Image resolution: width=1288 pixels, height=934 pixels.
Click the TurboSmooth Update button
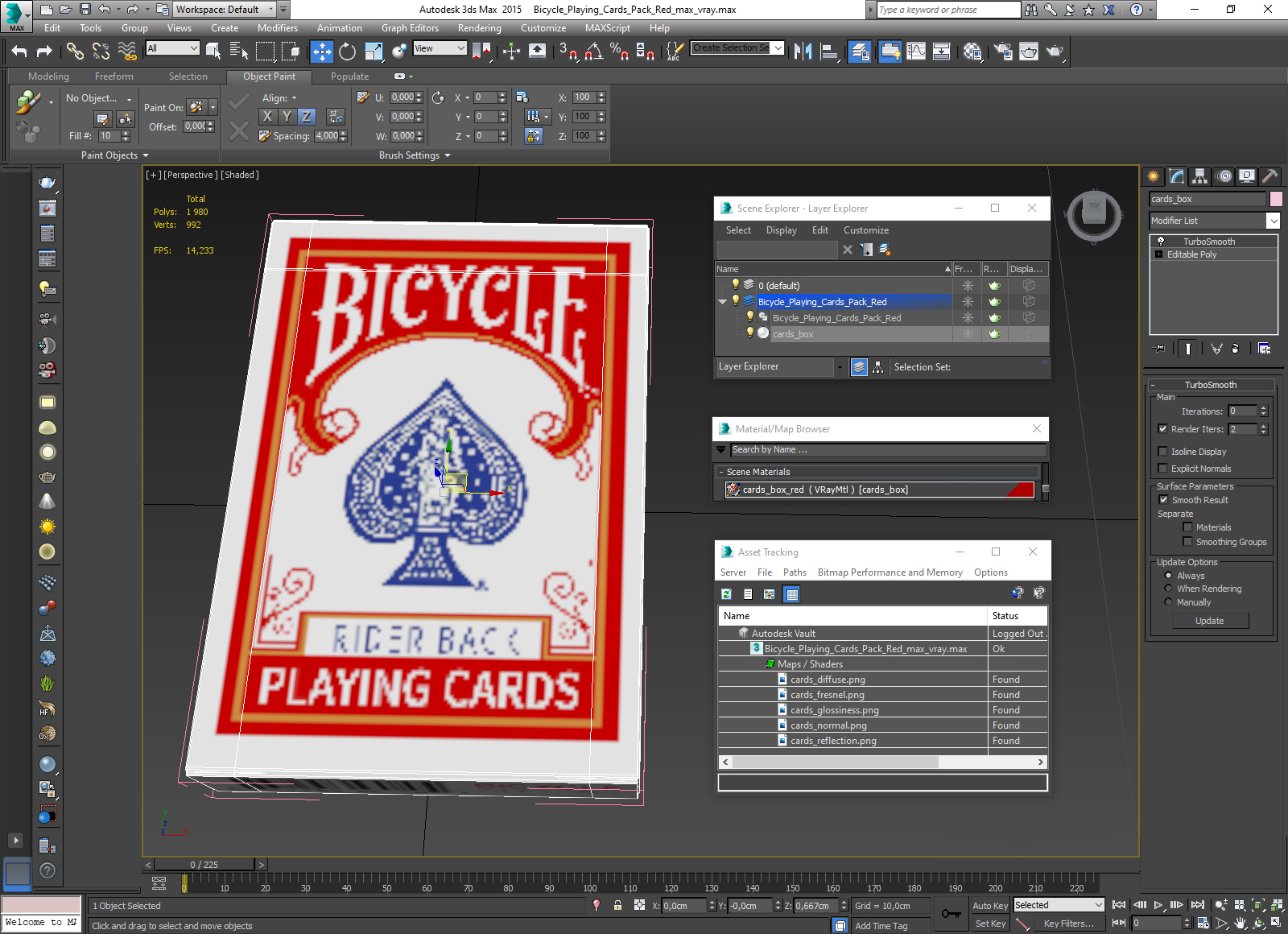[x=1210, y=621]
